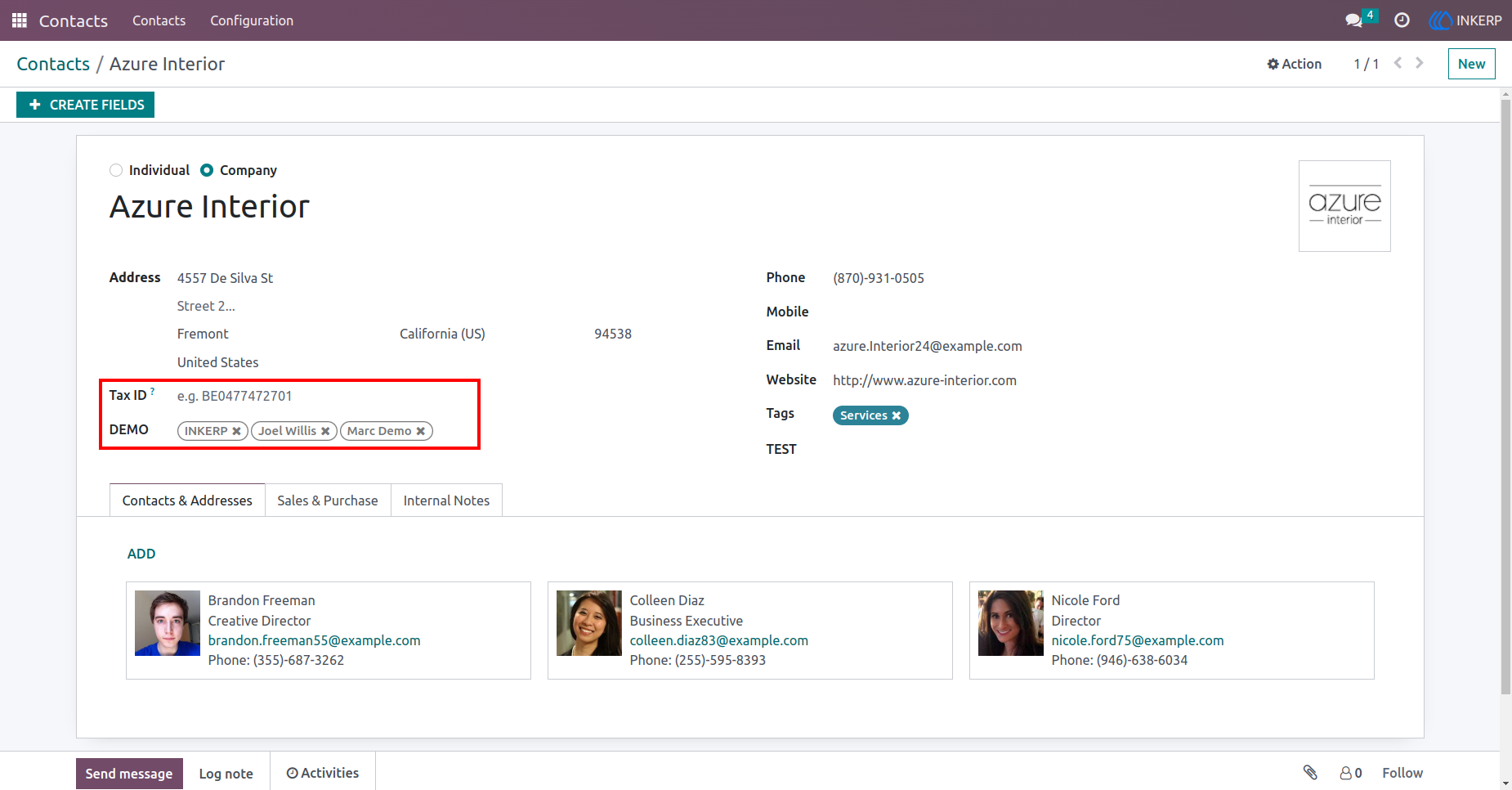Open the activities clock icon in navbar
This screenshot has height=790, width=1512.
coord(1402,20)
